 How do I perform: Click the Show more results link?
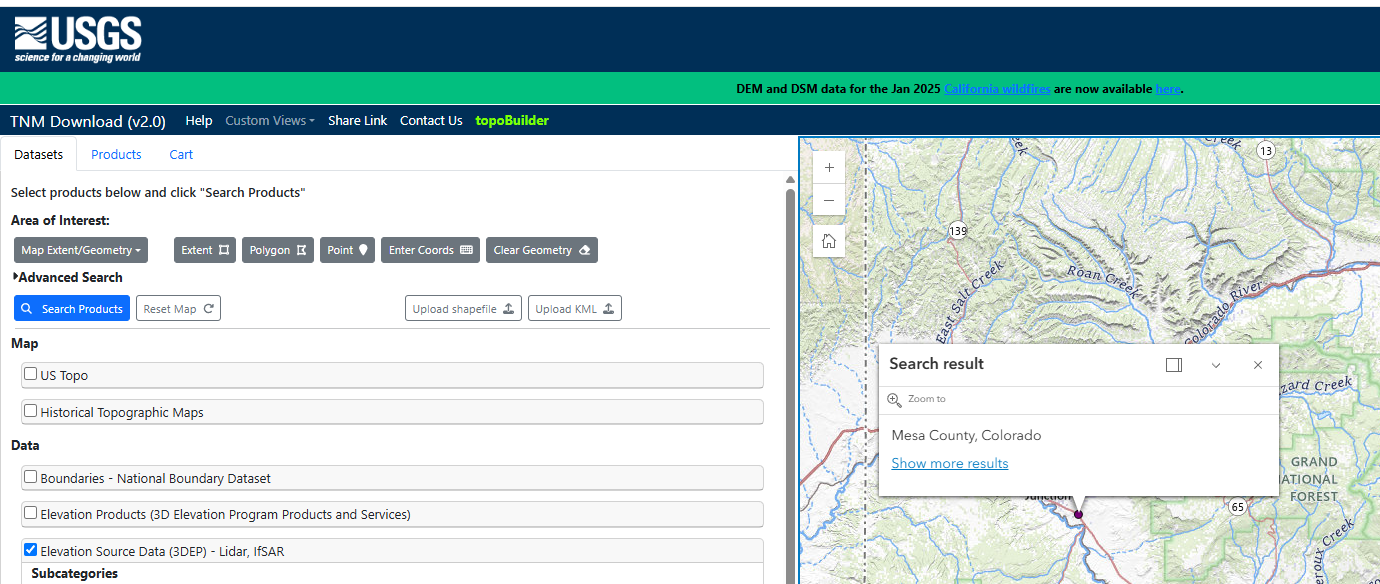coord(949,463)
